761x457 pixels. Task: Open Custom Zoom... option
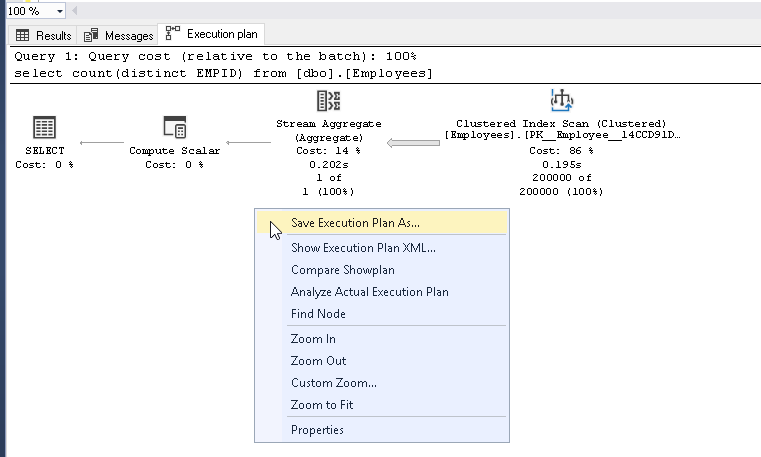[x=333, y=383]
